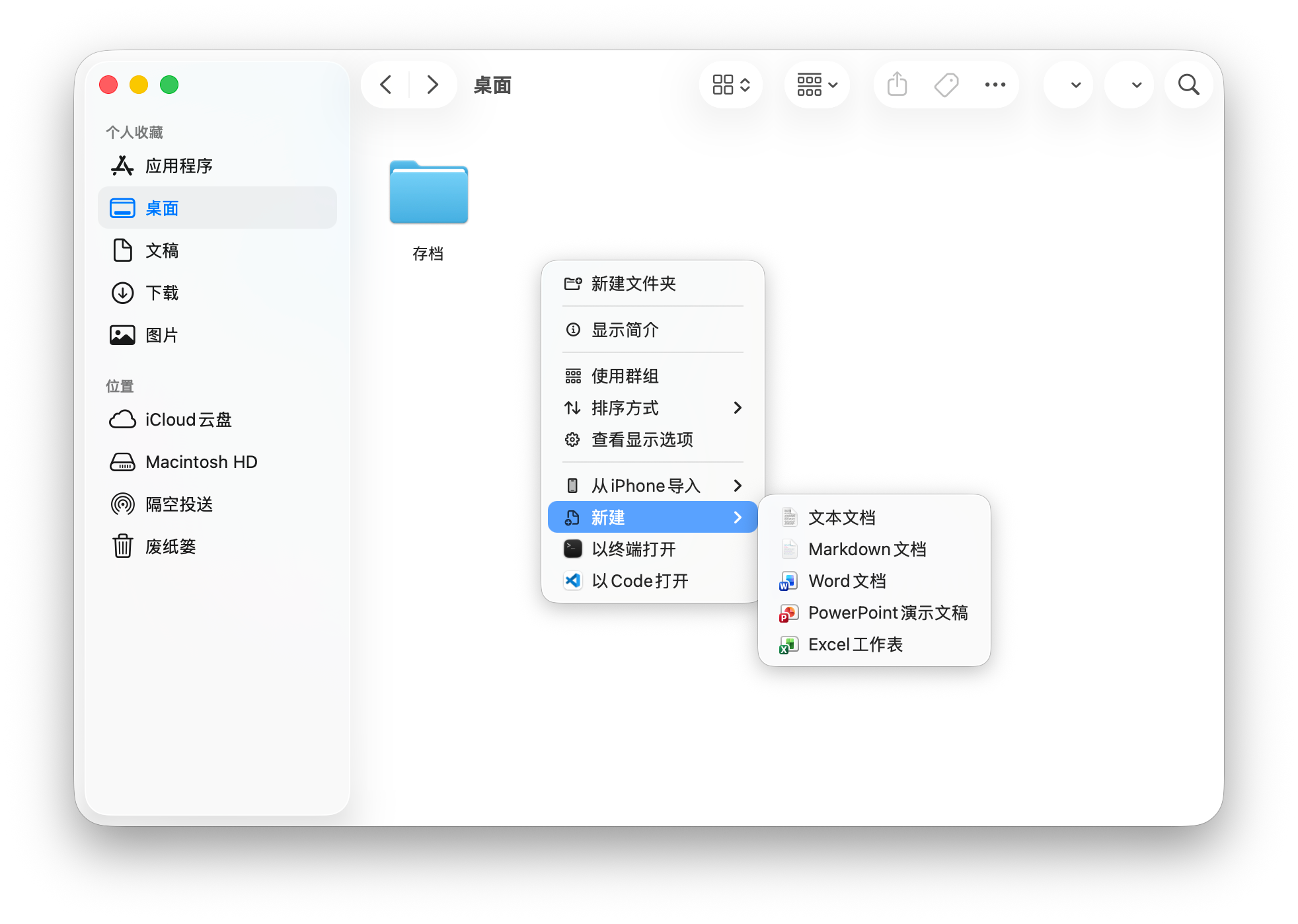Choose 以终端打开 from the context menu
1298x924 pixels.
tap(653, 549)
